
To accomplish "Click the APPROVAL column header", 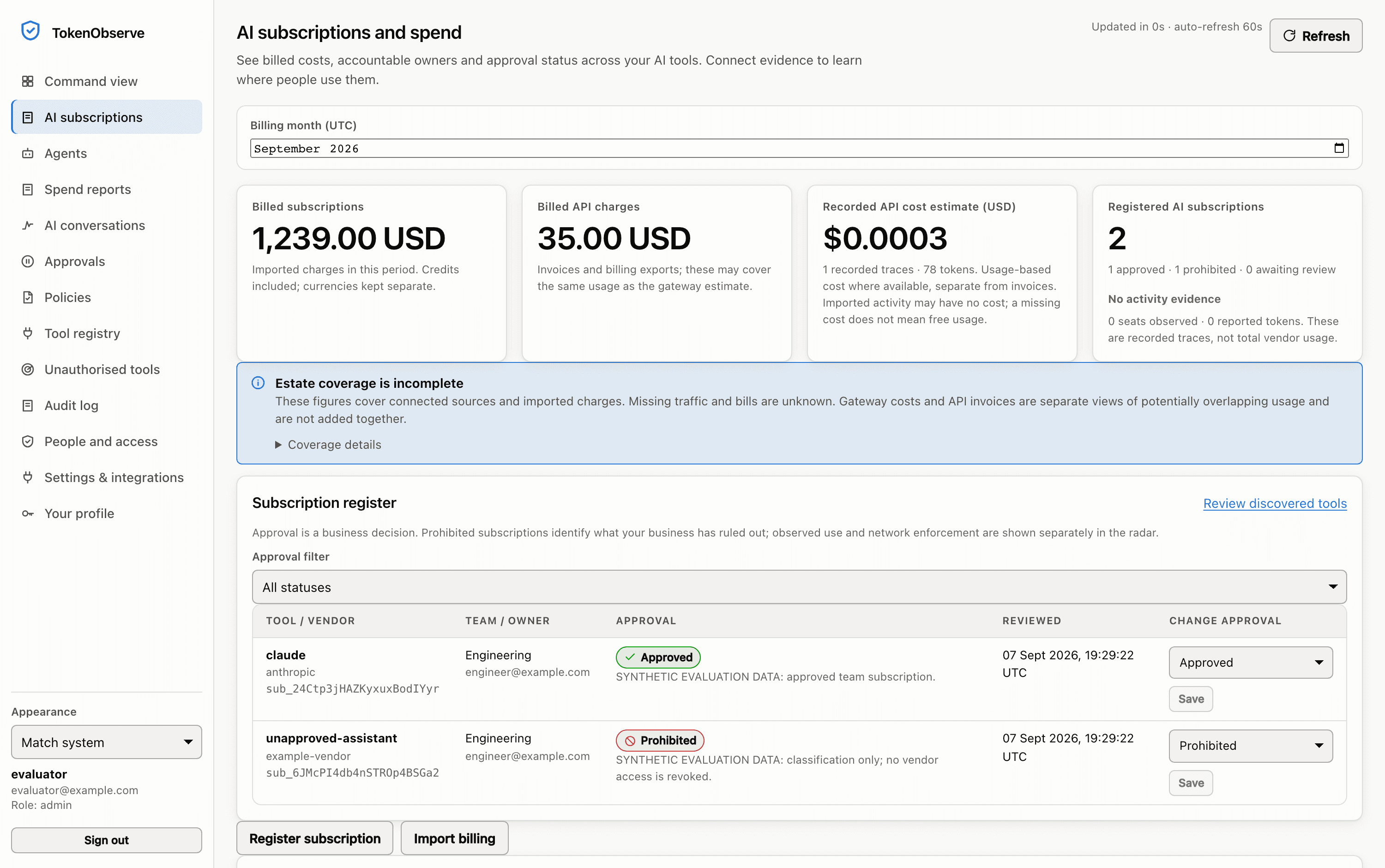I will (646, 621).
